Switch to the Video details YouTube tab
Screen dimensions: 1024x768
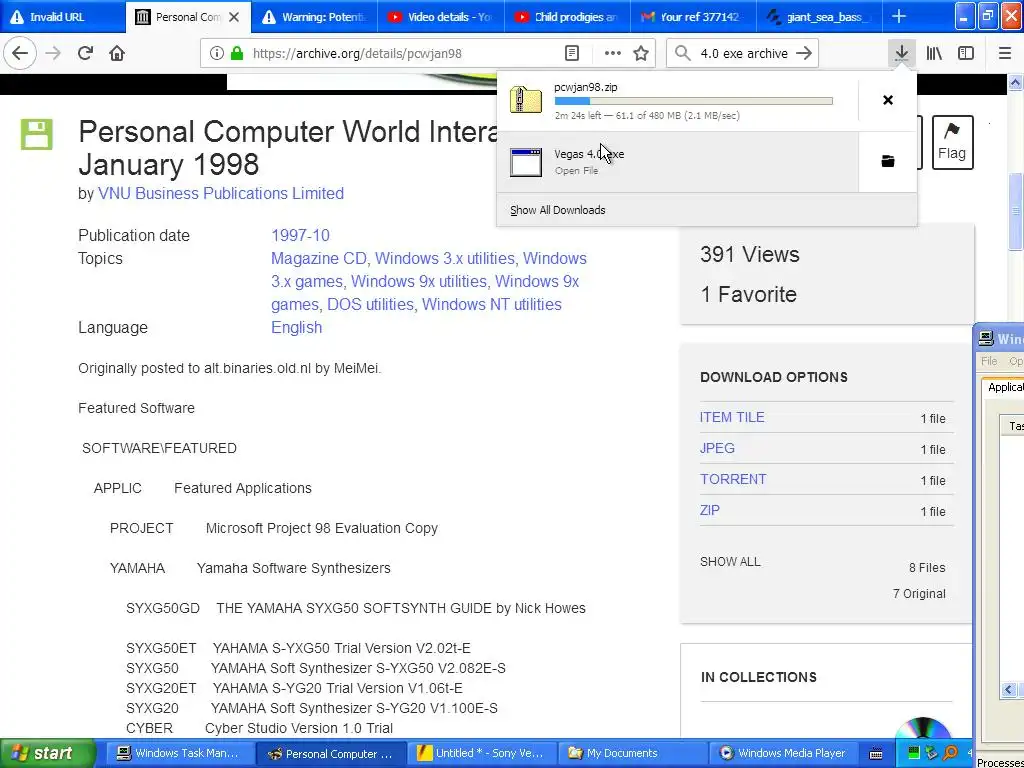click(441, 17)
